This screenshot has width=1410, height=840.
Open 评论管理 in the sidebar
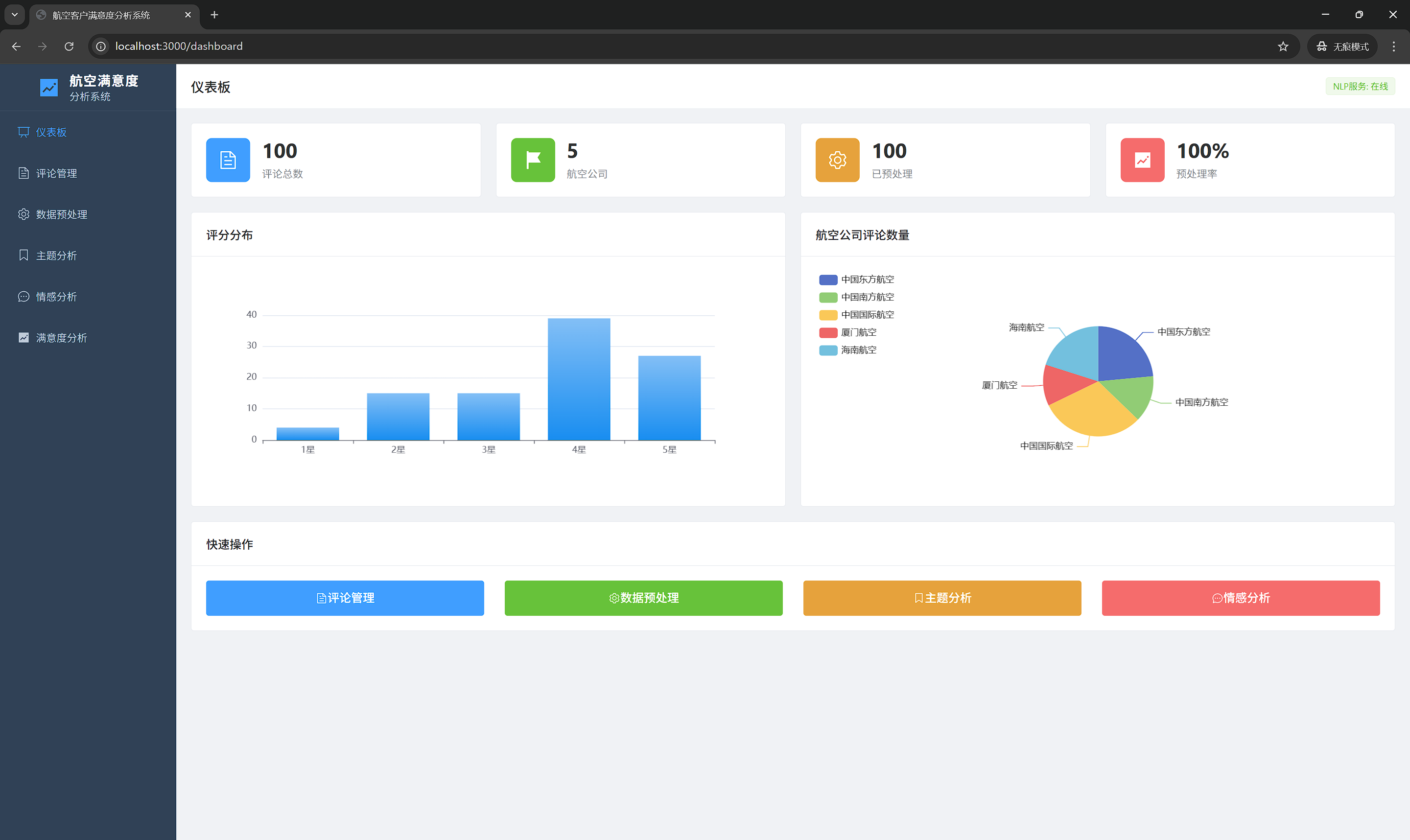pos(56,173)
